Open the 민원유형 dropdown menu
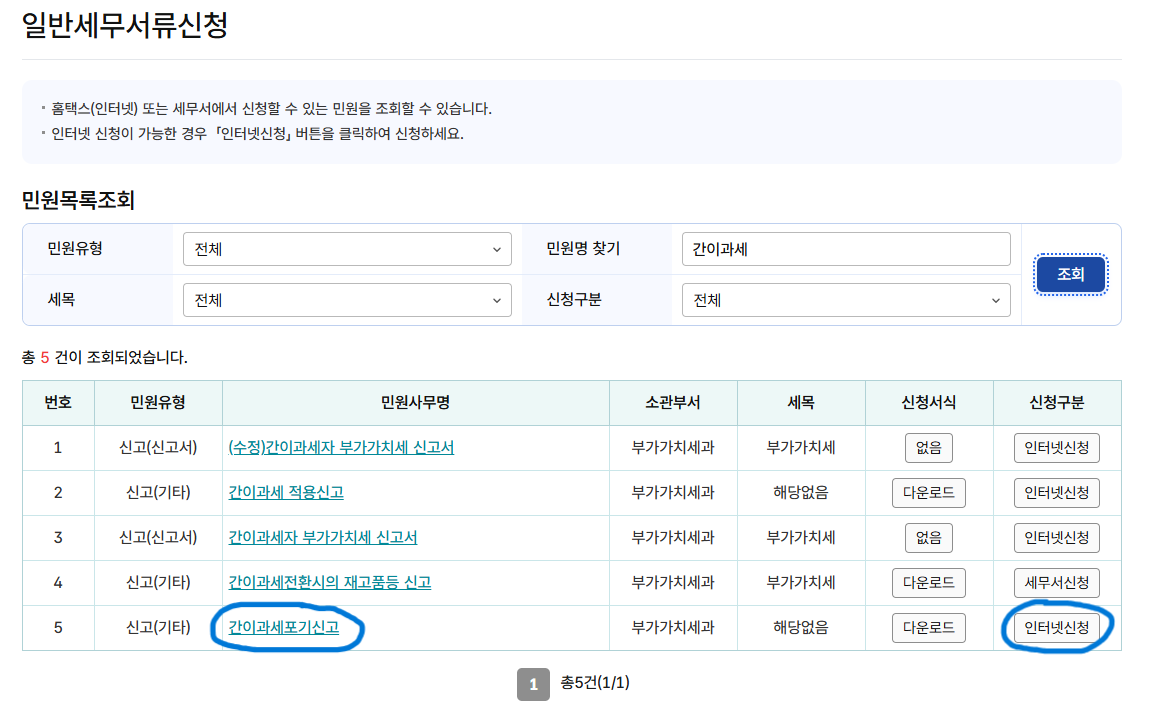Viewport: 1153px width, 711px height. click(346, 249)
